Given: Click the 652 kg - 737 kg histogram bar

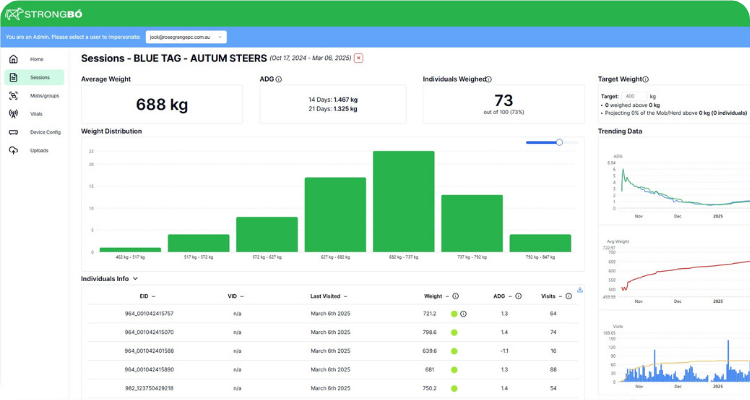Looking at the screenshot, I should [x=403, y=201].
